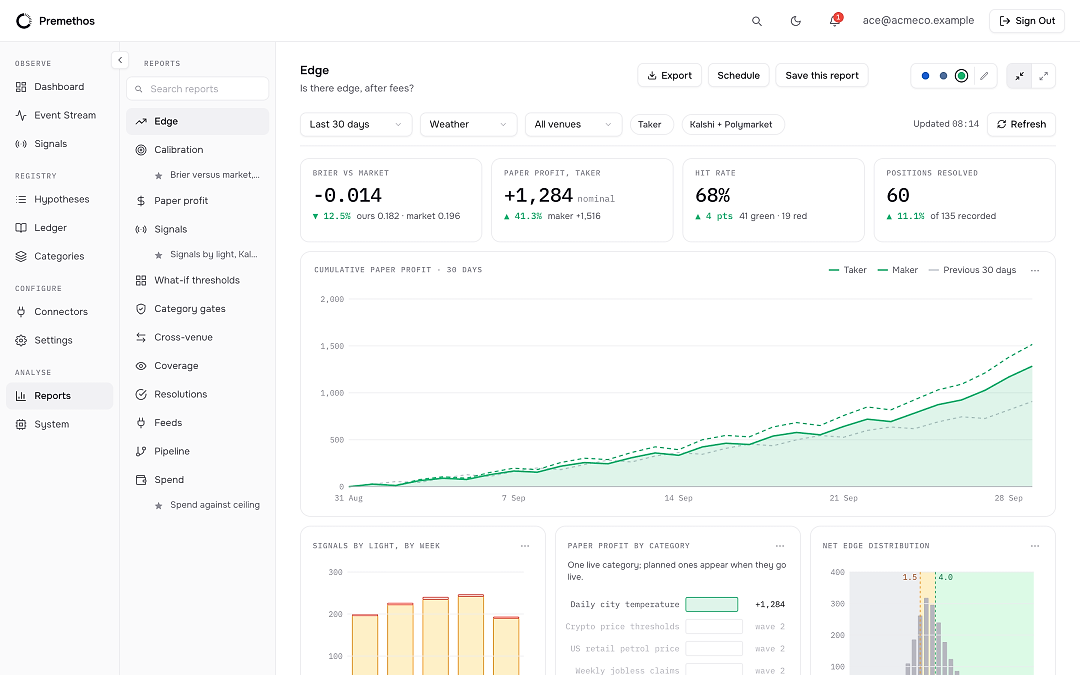Expand the All venues dropdown
This screenshot has width=1080, height=675.
coord(573,125)
